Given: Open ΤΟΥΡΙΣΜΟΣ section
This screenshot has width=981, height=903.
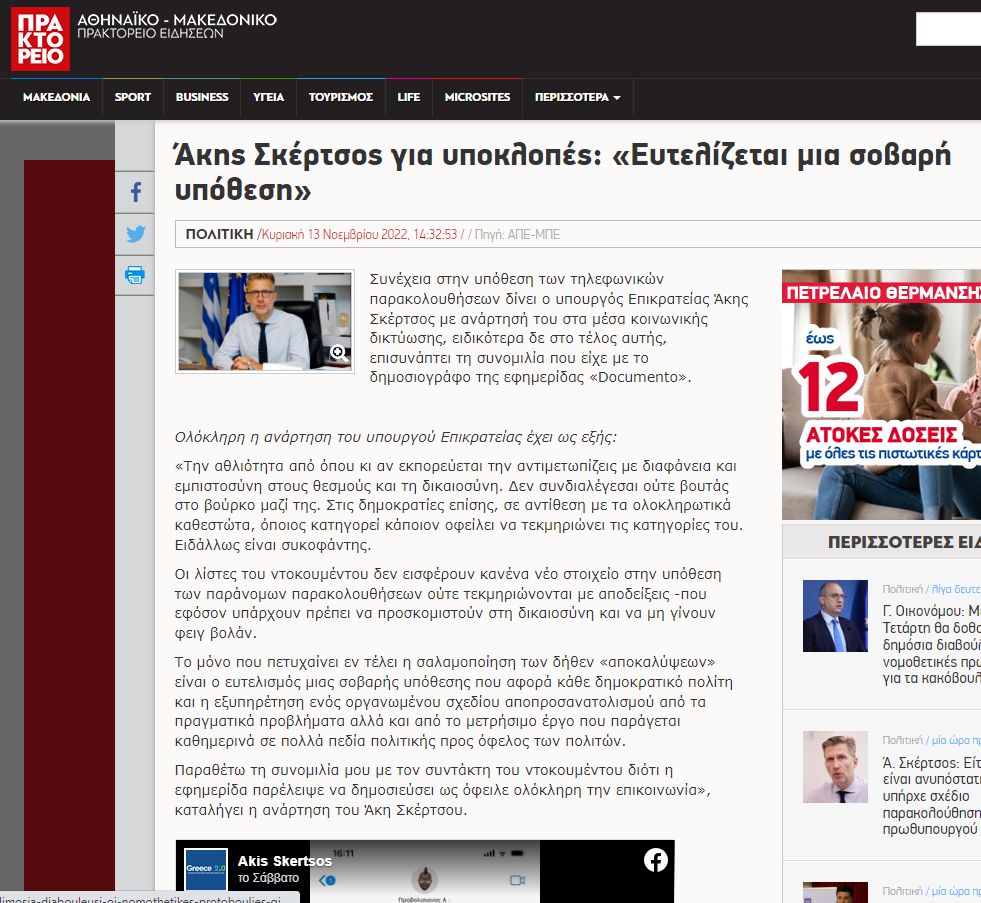Looking at the screenshot, I should point(341,98).
